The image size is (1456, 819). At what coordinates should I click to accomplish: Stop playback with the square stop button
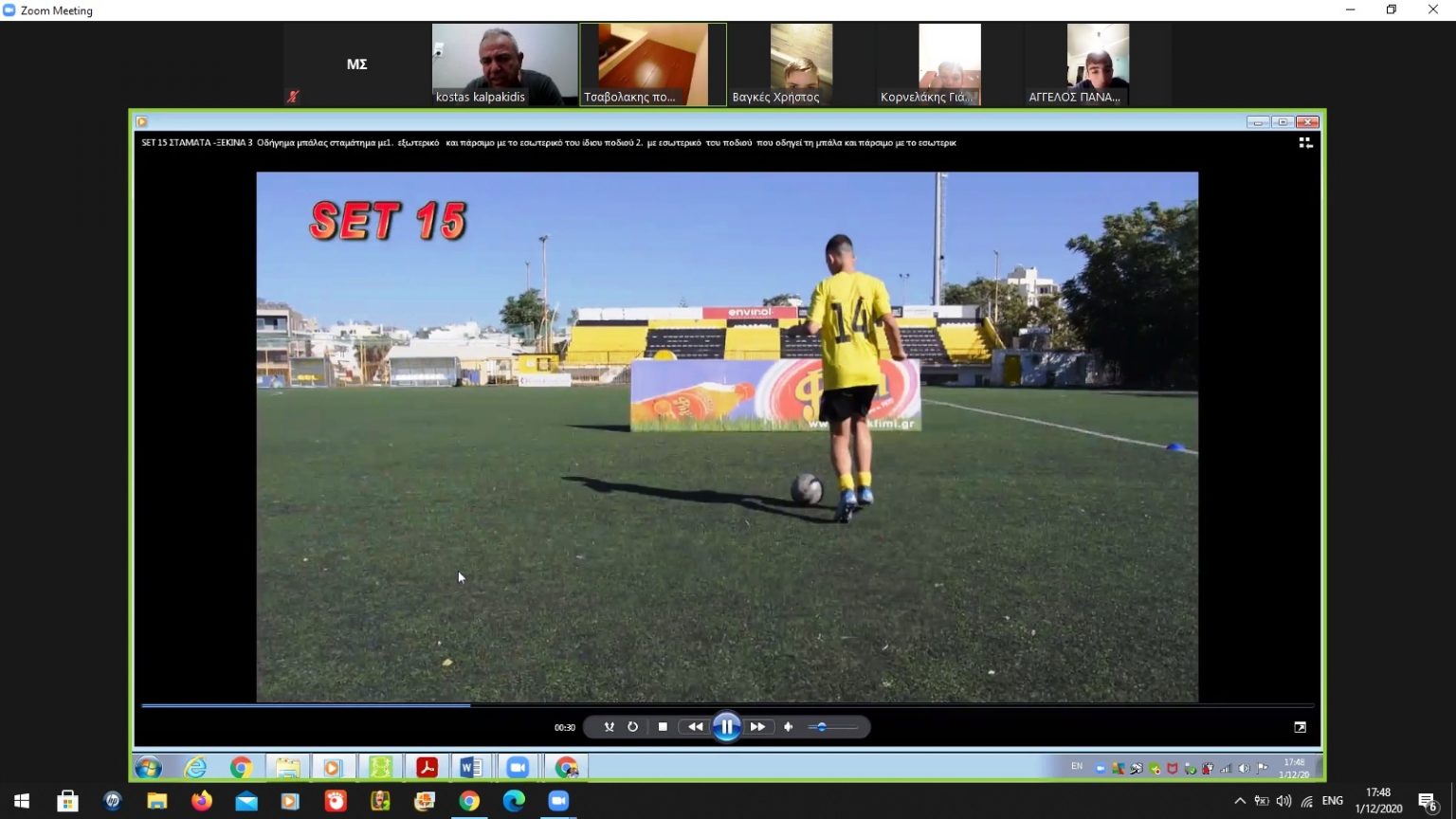pyautogui.click(x=663, y=727)
